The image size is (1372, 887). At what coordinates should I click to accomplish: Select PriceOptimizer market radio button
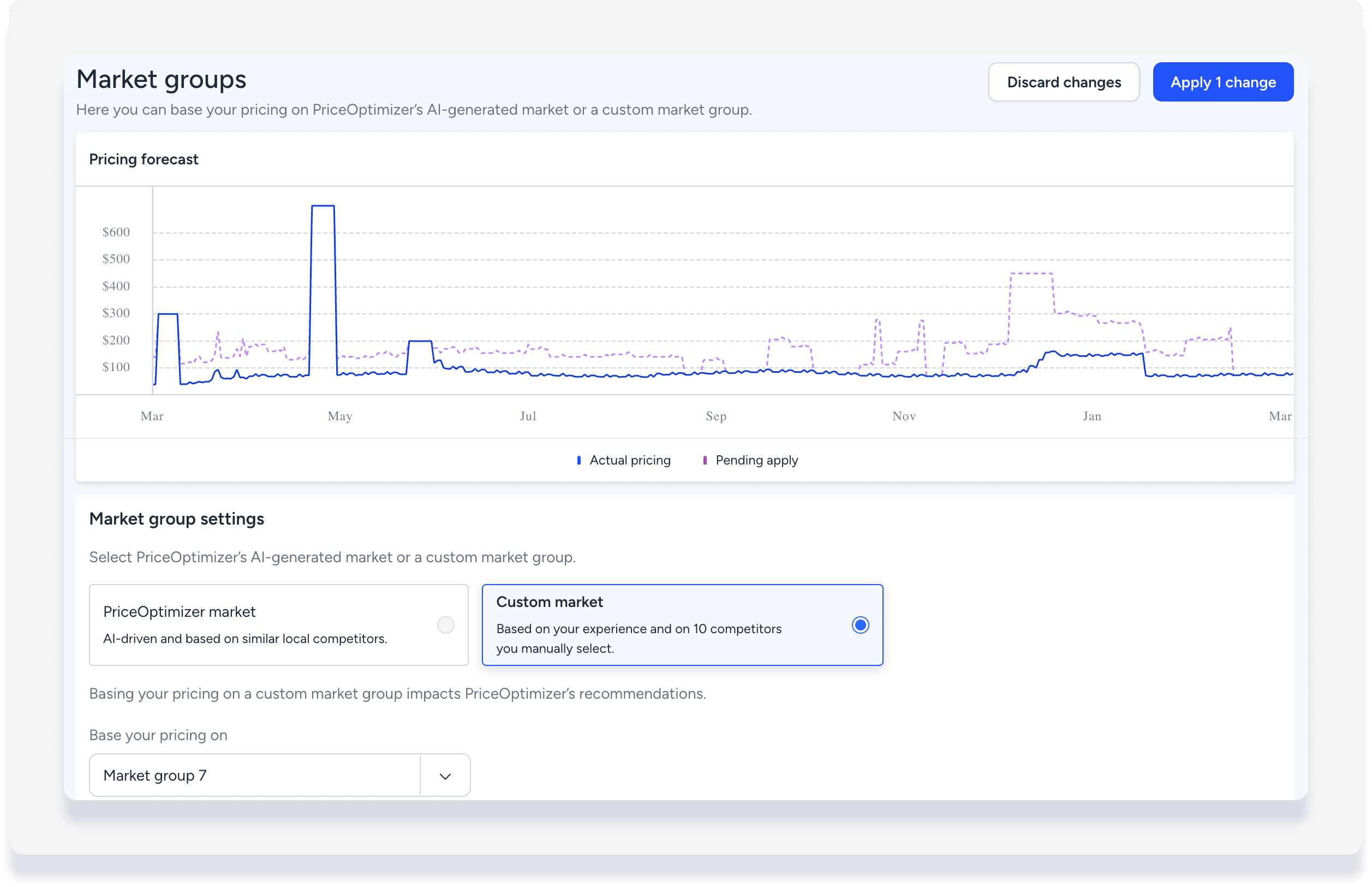point(446,625)
